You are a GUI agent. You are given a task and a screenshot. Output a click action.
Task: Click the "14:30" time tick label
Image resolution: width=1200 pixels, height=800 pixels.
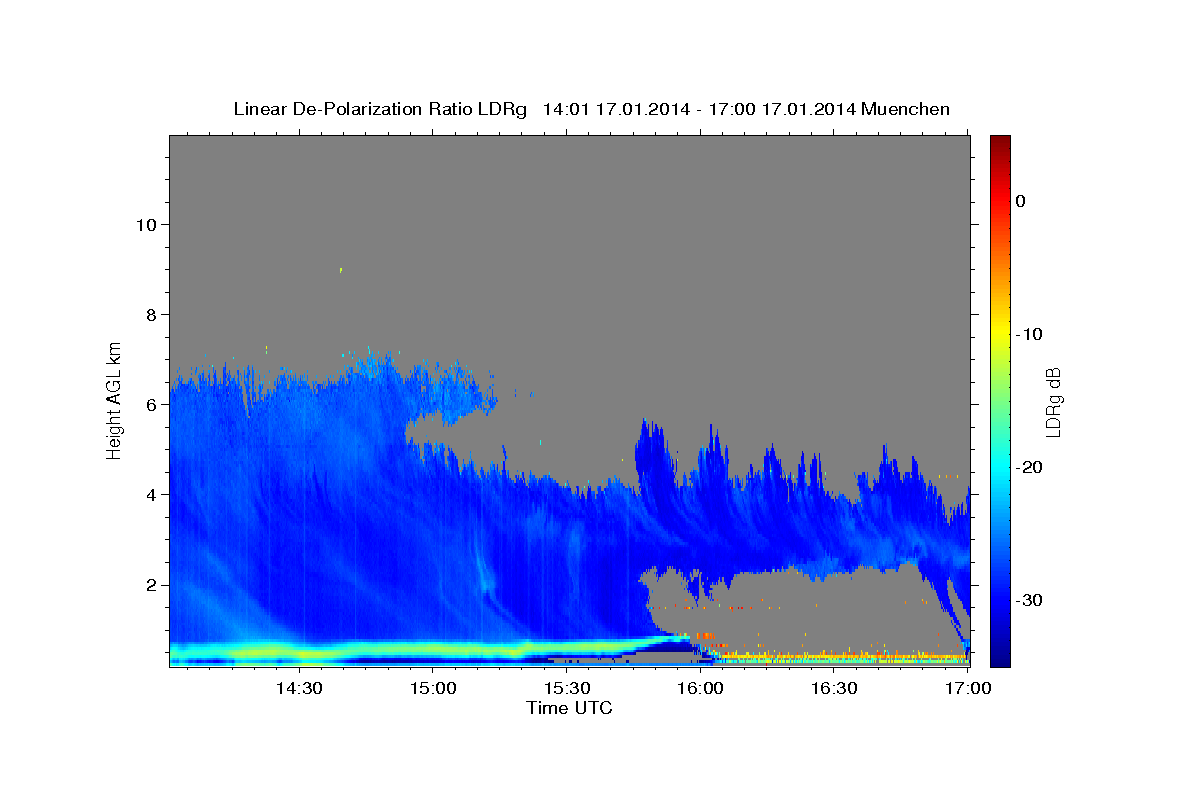(298, 689)
